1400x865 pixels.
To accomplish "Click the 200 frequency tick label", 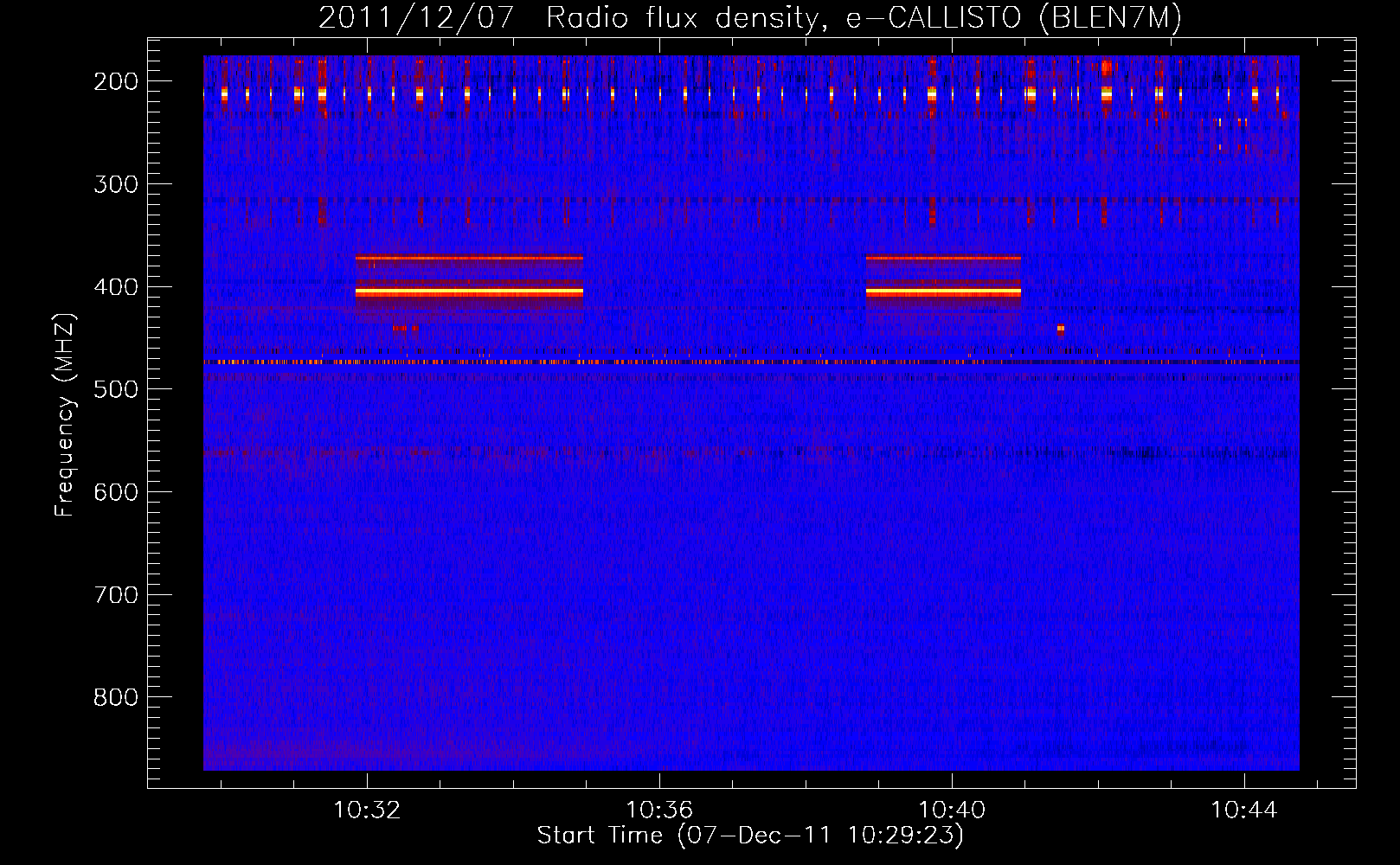I will pos(116,81).
